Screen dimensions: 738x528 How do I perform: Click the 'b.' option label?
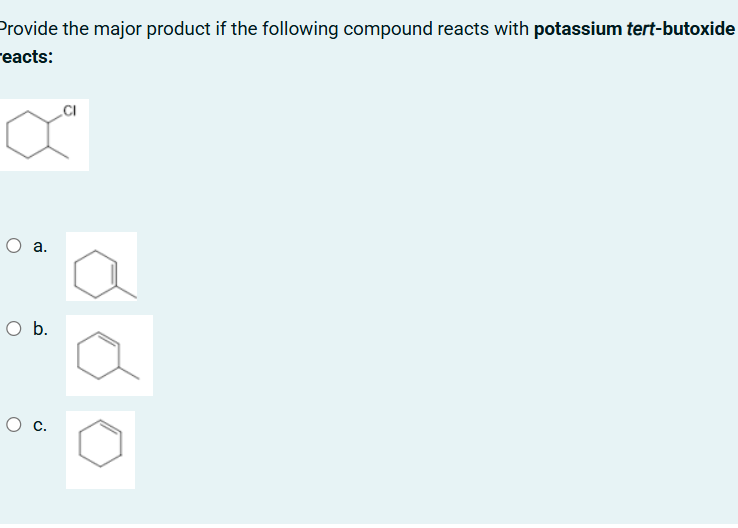click(40, 328)
